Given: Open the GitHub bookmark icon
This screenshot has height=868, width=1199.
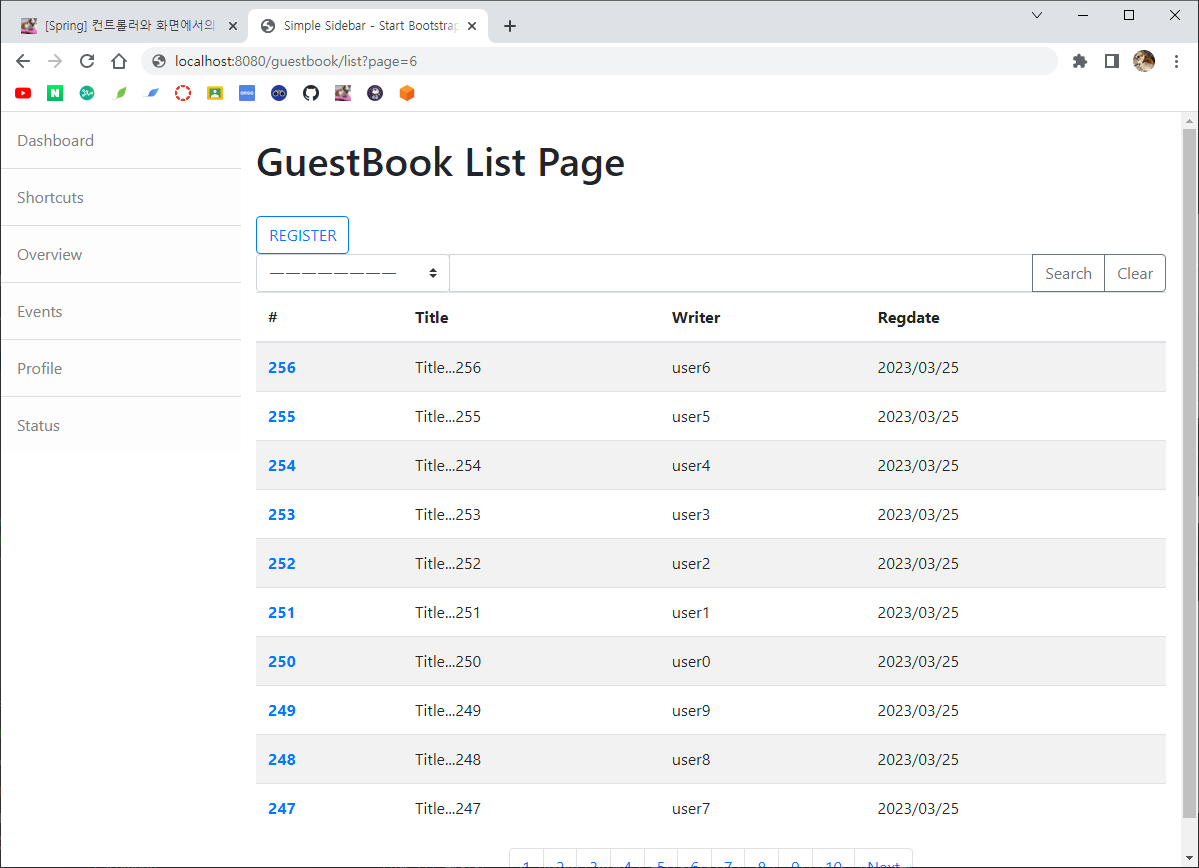Looking at the screenshot, I should 311,93.
